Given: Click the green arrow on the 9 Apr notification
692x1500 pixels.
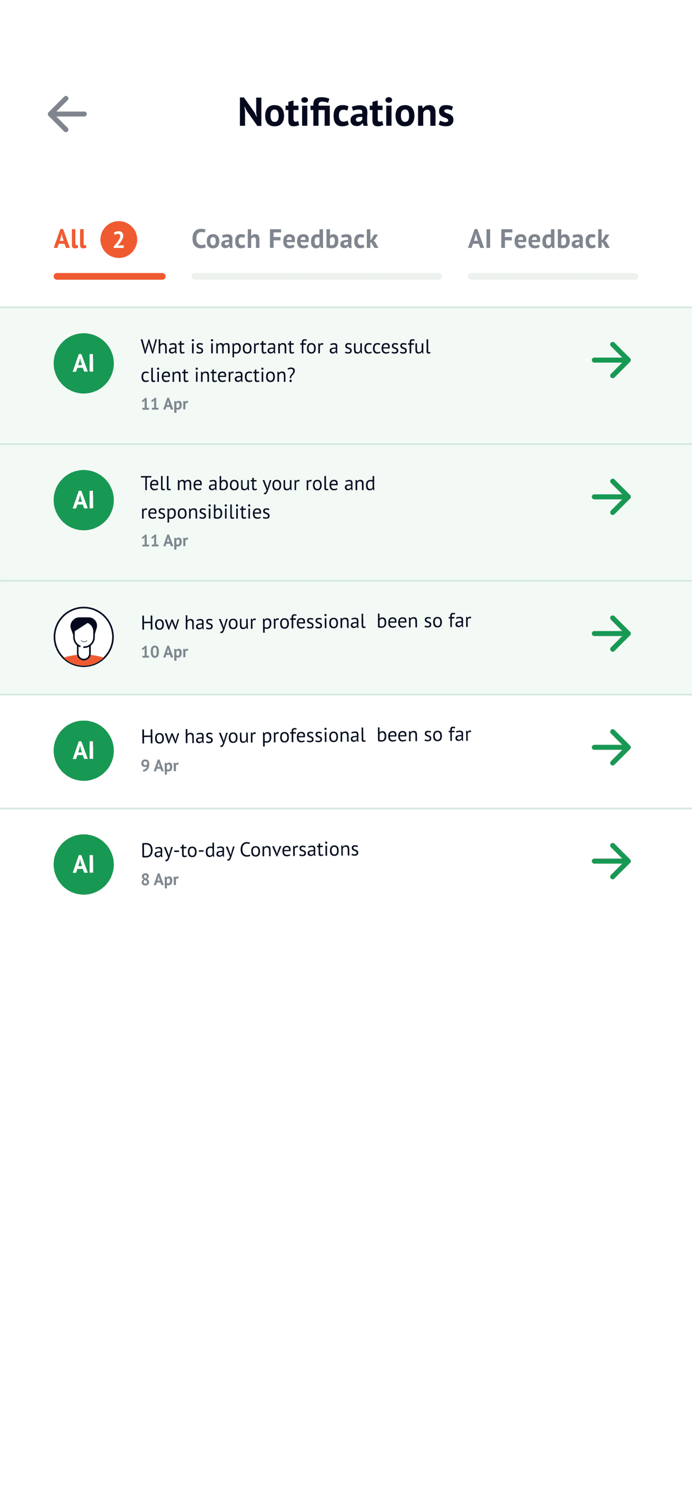Looking at the screenshot, I should pyautogui.click(x=612, y=746).
